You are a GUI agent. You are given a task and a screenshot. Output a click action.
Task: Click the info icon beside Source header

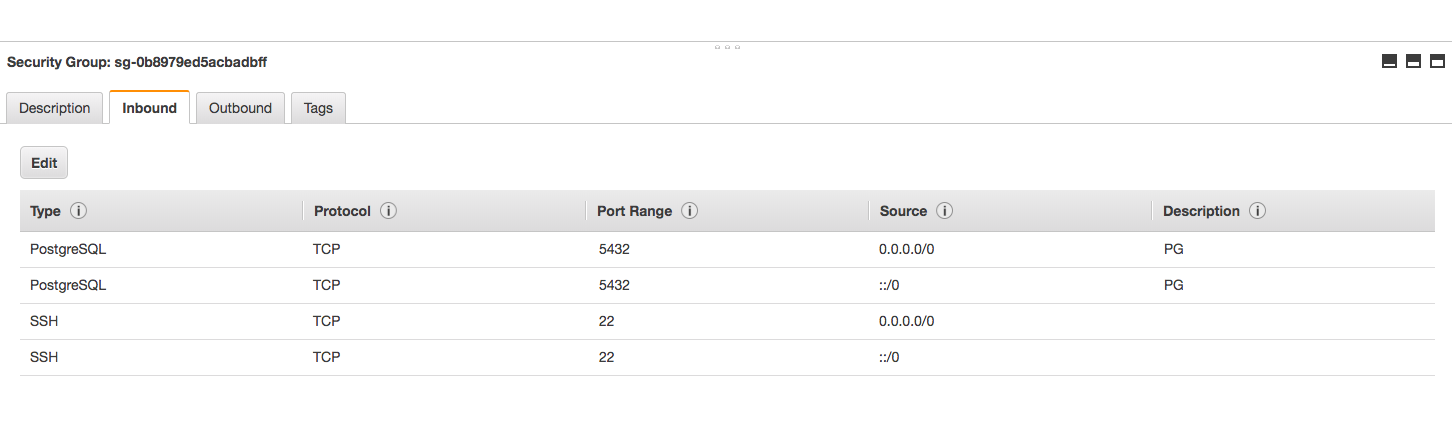pos(944,211)
